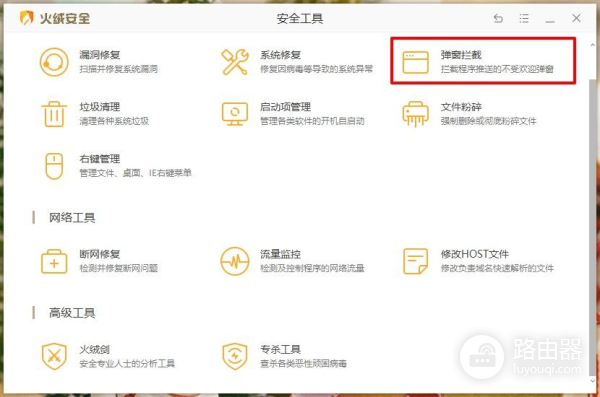
Task: Click the 系统修复 wrench icon
Action: [x=235, y=62]
